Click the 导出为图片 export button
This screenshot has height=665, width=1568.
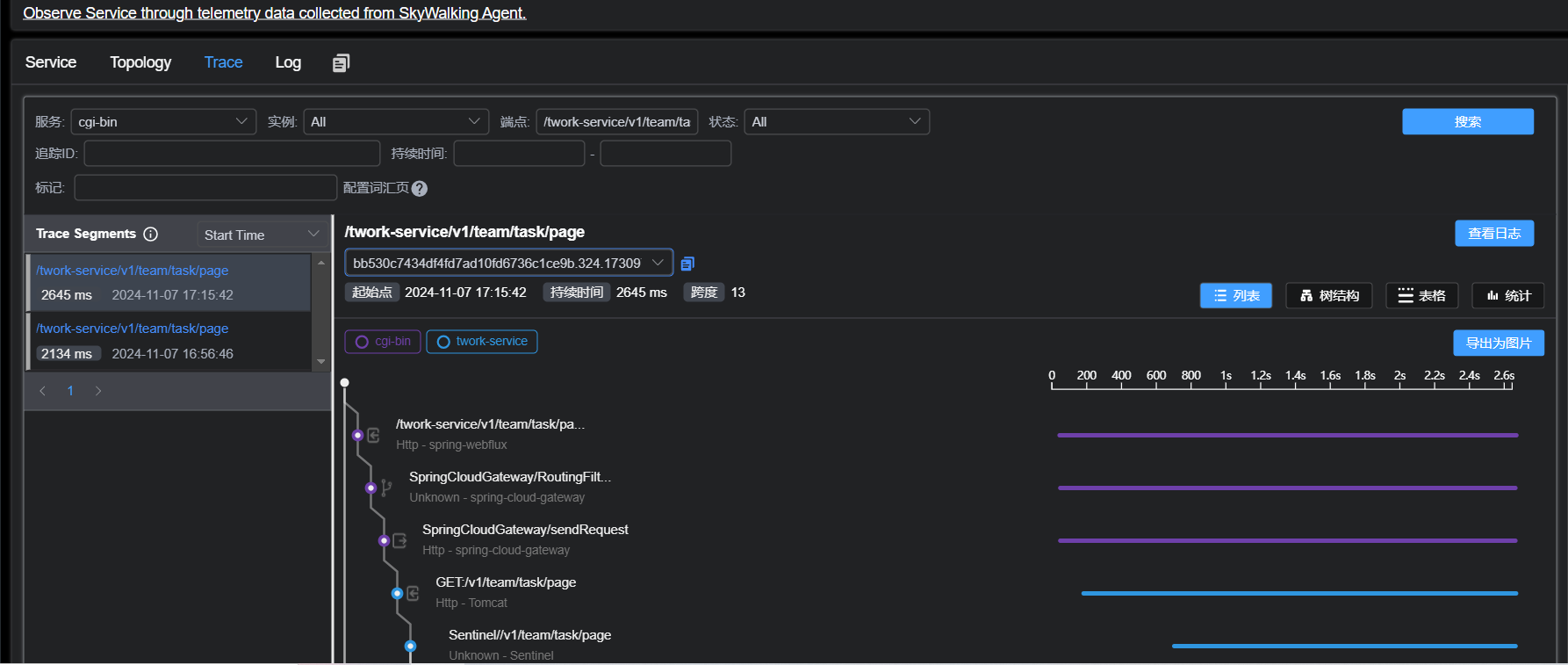click(x=1498, y=343)
